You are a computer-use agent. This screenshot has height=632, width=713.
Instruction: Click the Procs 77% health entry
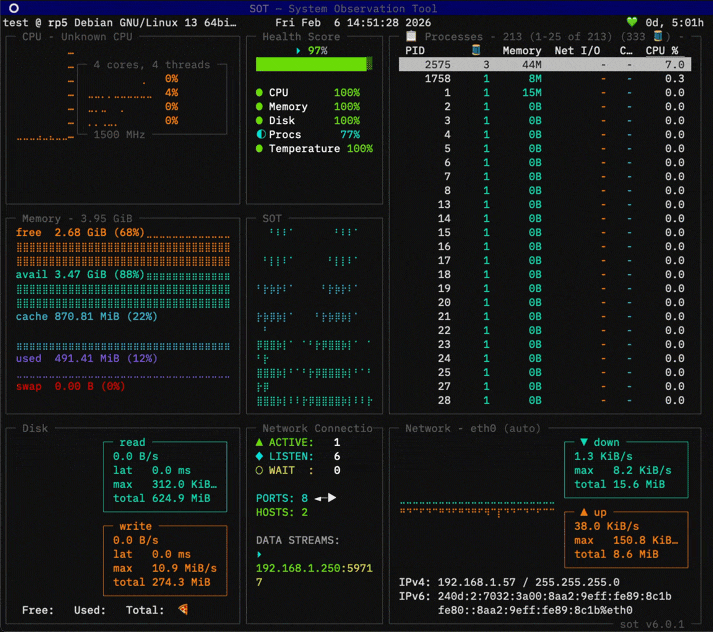(308, 135)
